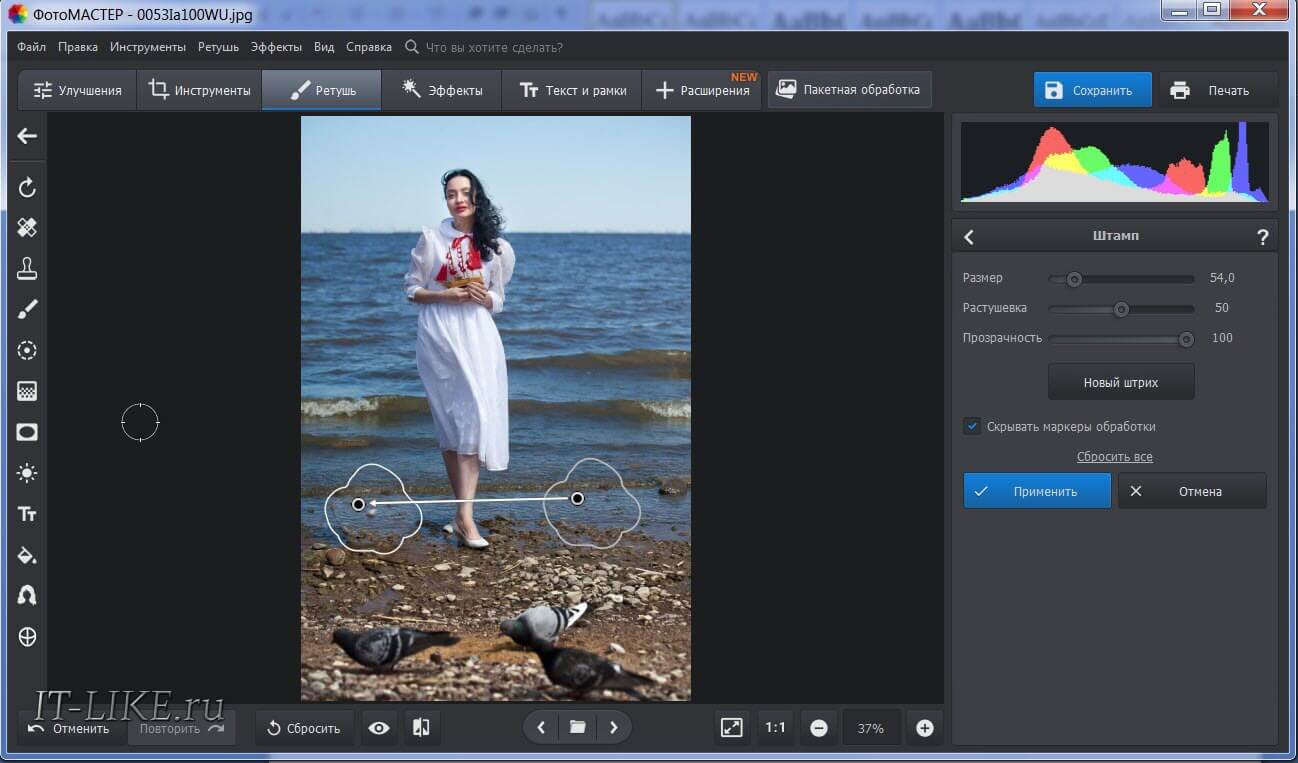Click the fit to screen icon
Screen dimensions: 1298x763
coord(732,728)
